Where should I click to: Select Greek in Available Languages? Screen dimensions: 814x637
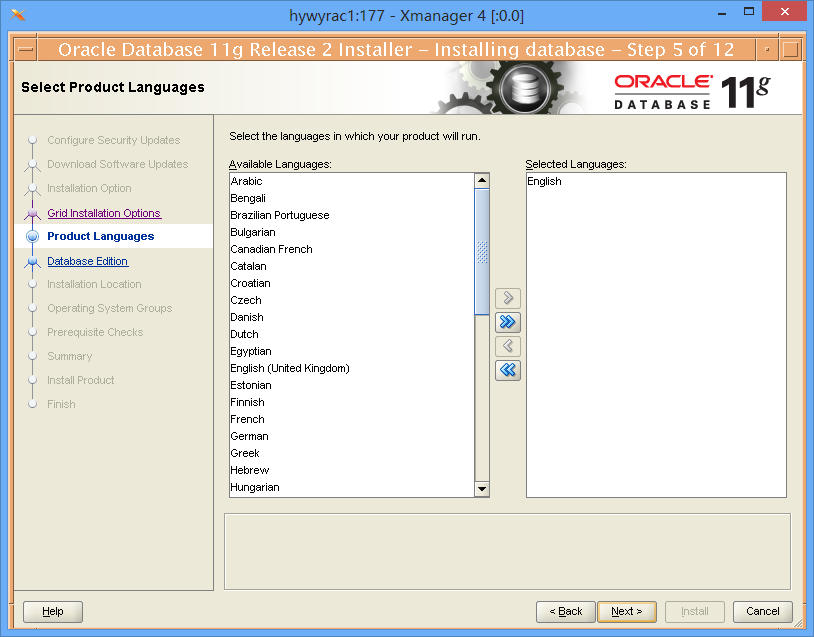click(x=352, y=453)
